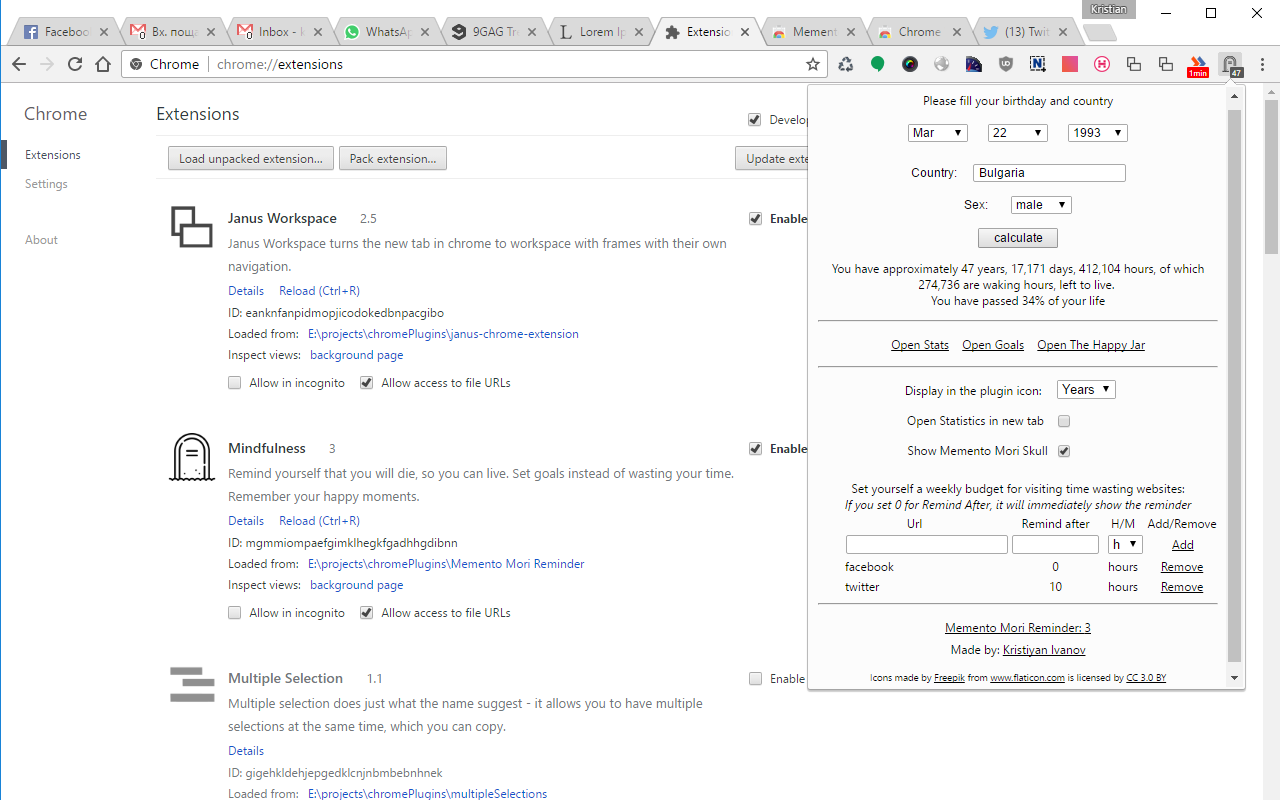This screenshot has width=1280, height=800.
Task: Click the Memento Mori tombstone toolbar icon
Action: (x=1229, y=62)
